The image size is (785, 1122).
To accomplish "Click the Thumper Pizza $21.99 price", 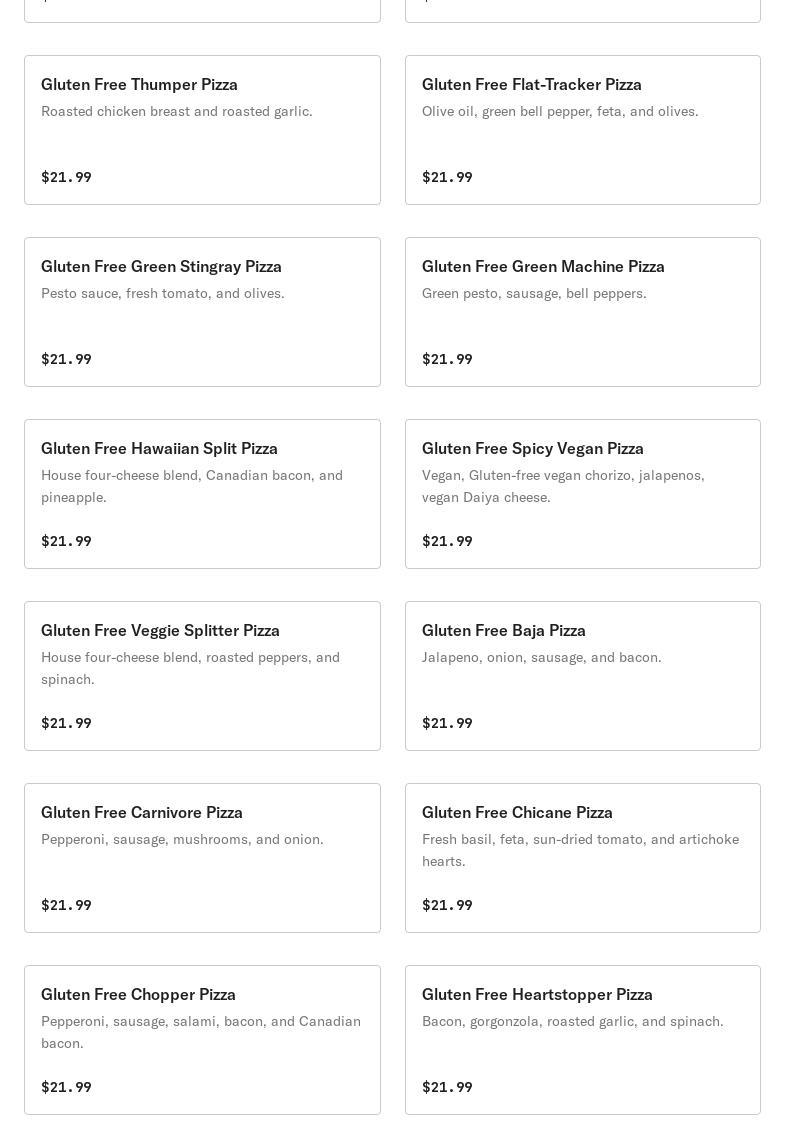I will point(66,177).
